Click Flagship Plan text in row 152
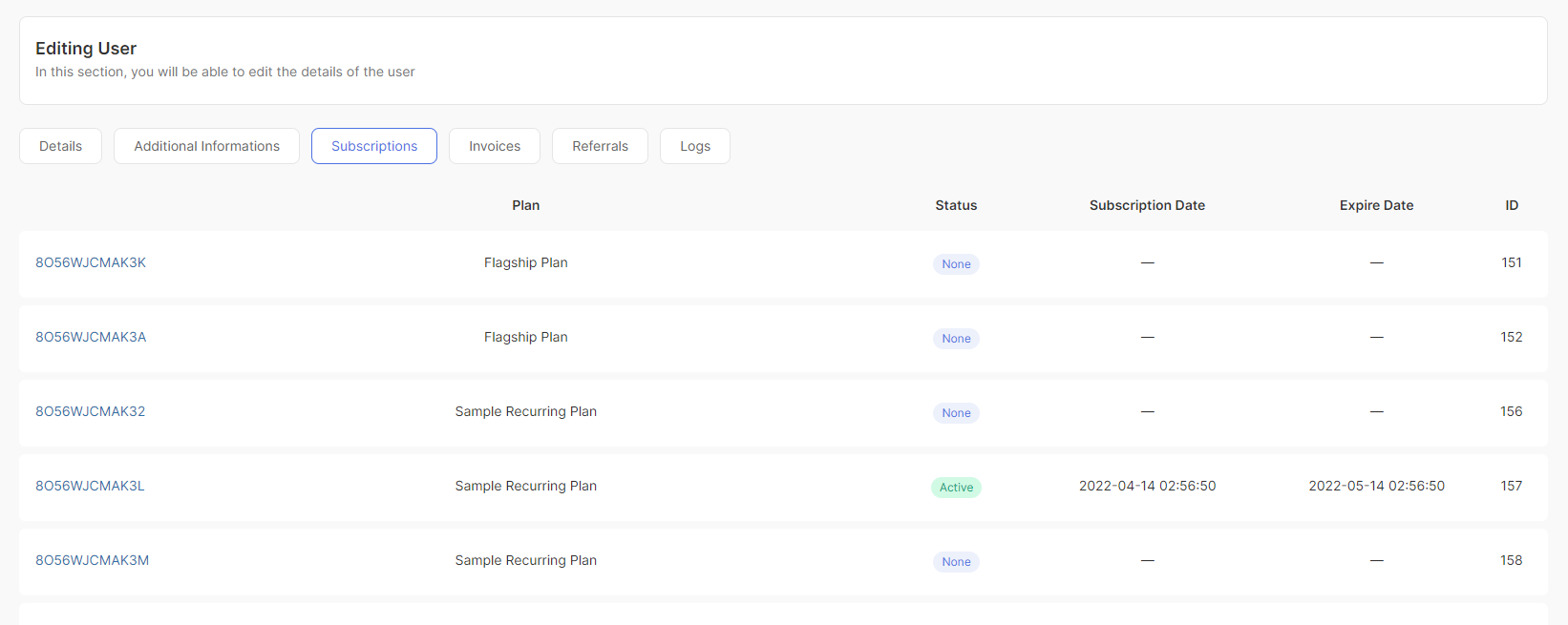Viewport: 1568px width, 625px height. pos(526,337)
